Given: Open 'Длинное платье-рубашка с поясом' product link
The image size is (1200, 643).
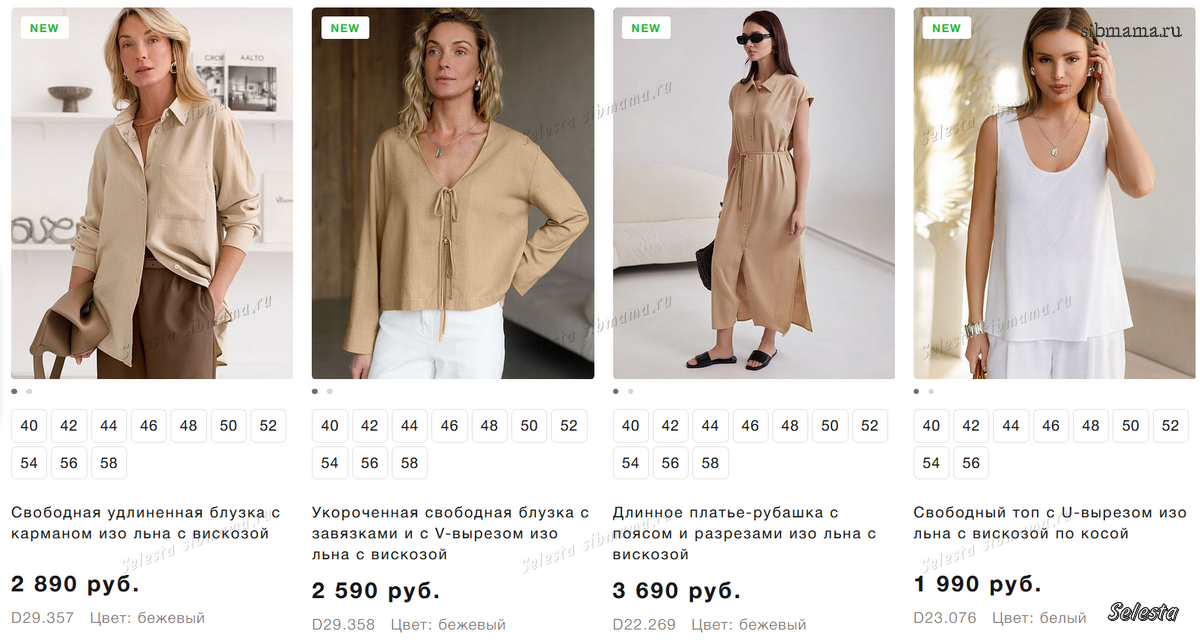Looking at the screenshot, I should [745, 533].
